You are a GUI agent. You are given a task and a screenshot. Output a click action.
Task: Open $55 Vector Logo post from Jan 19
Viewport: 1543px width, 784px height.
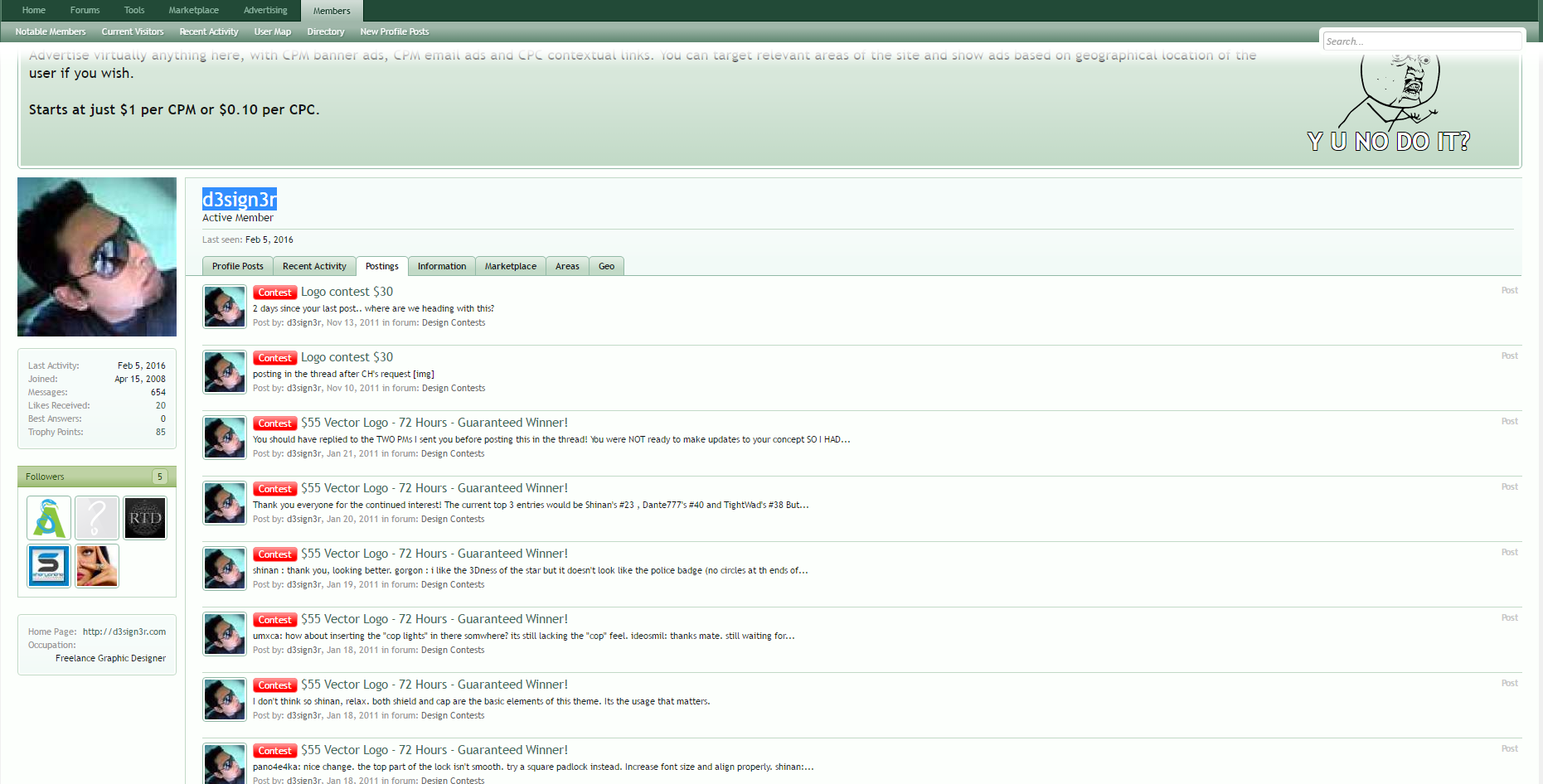pos(434,554)
